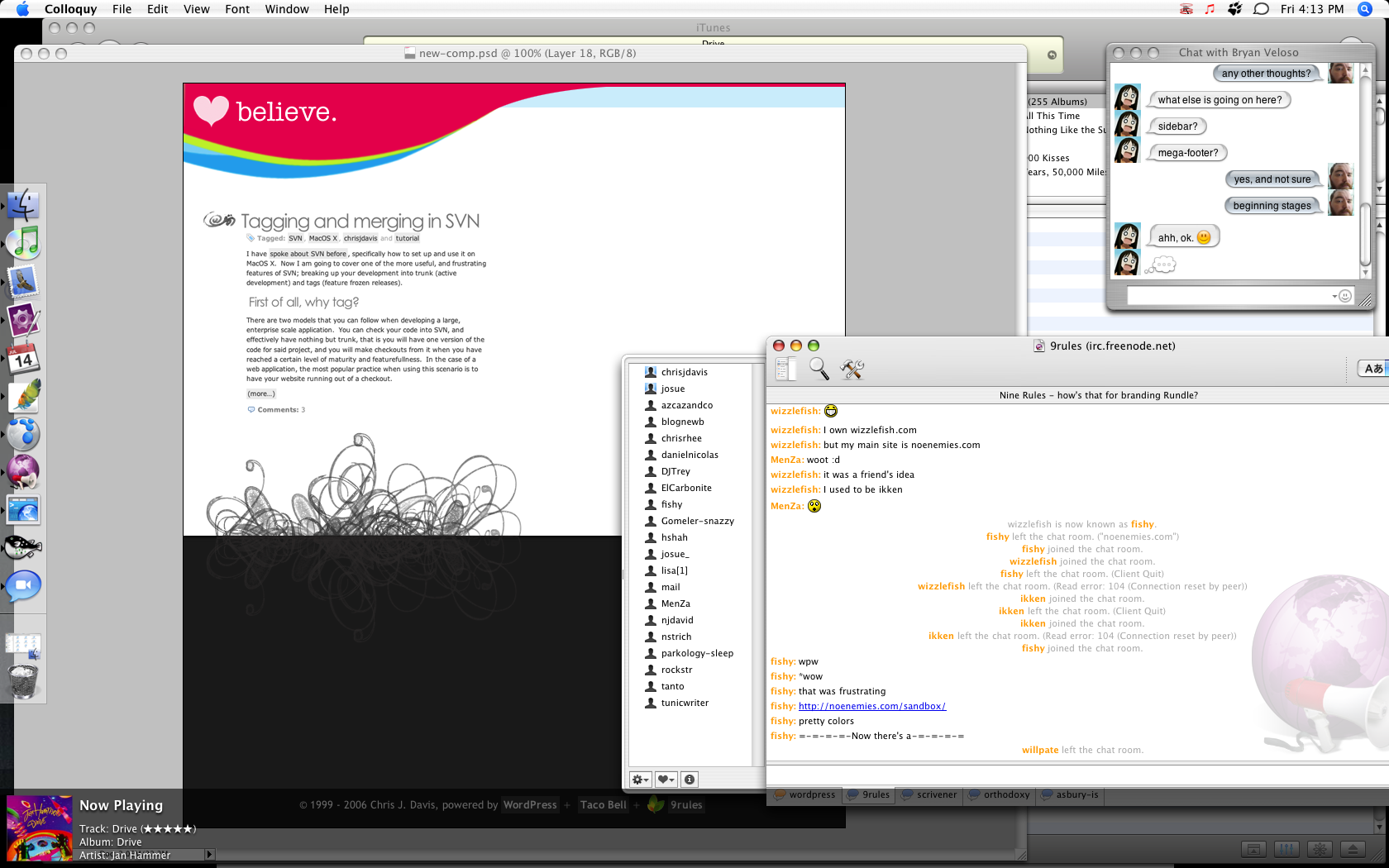The height and width of the screenshot is (868, 1389).
Task: Switch to wordpress chat tab
Action: (804, 794)
